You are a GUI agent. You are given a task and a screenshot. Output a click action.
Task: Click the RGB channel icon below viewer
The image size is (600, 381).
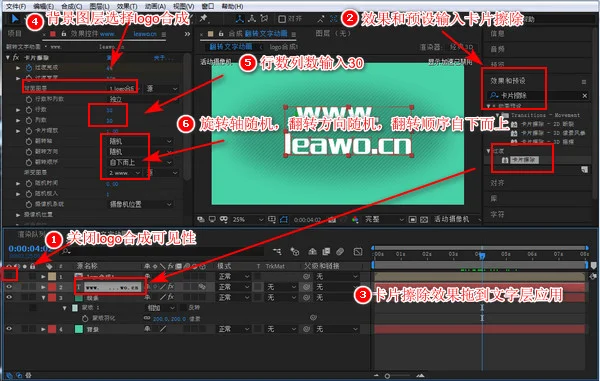click(x=355, y=219)
